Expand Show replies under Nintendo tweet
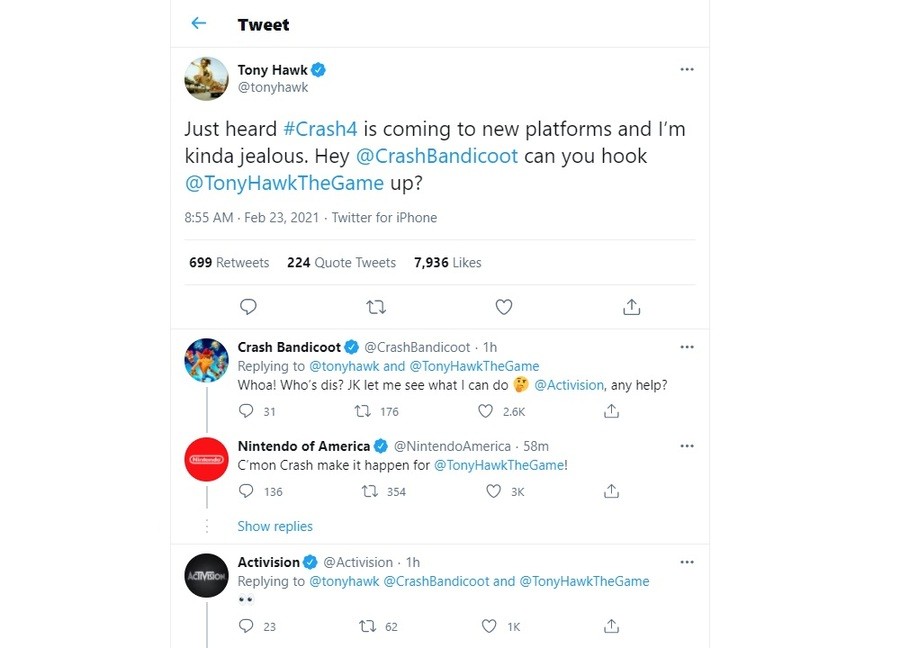Image resolution: width=900 pixels, height=648 pixels. tap(275, 526)
